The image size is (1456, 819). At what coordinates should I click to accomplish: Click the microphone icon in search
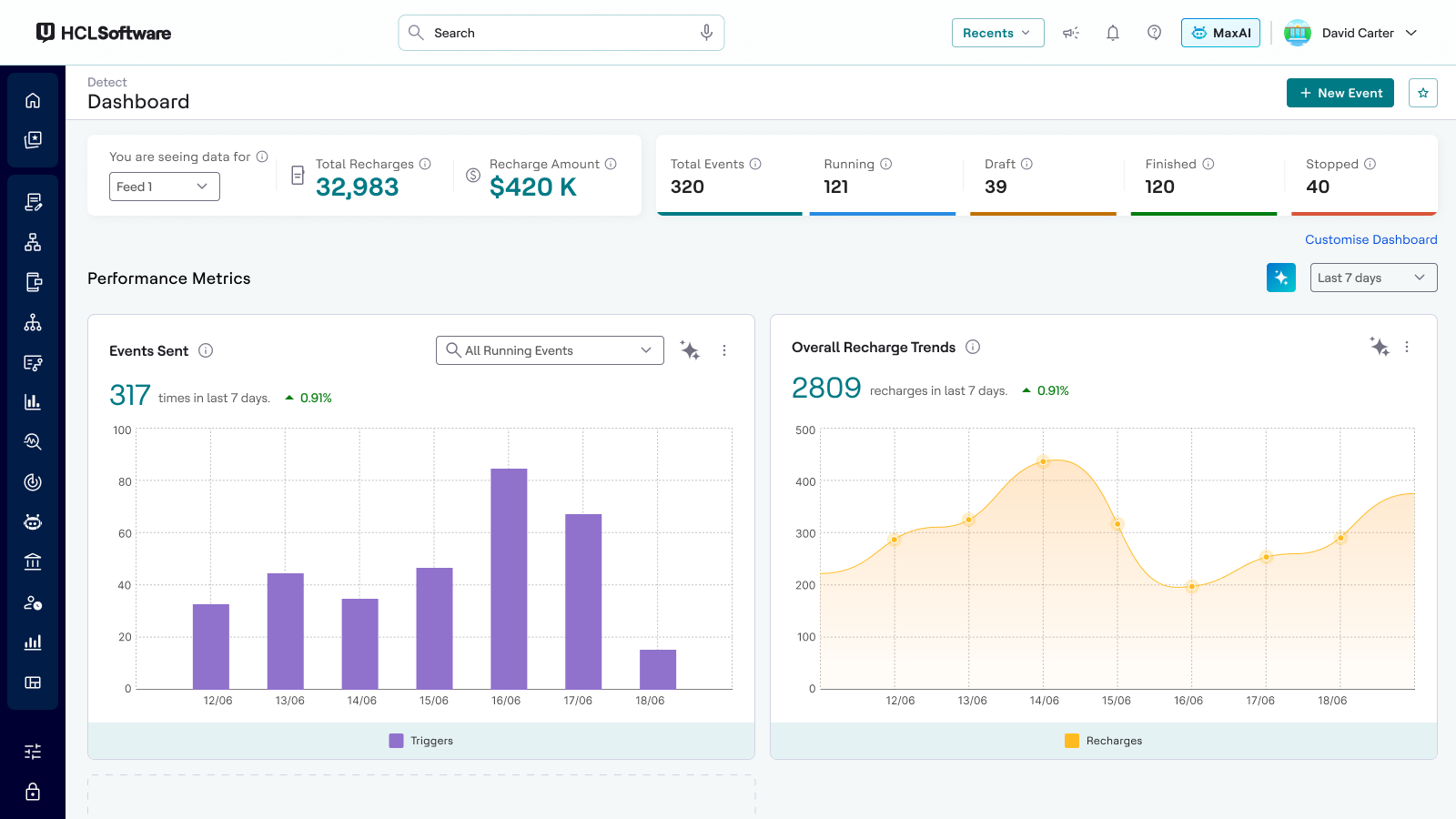[706, 33]
